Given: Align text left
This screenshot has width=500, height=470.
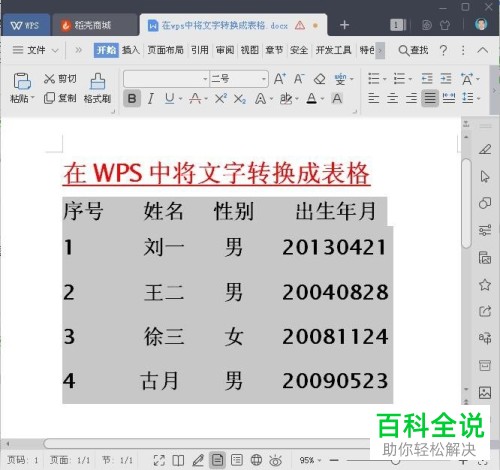Looking at the screenshot, I should pos(374,98).
